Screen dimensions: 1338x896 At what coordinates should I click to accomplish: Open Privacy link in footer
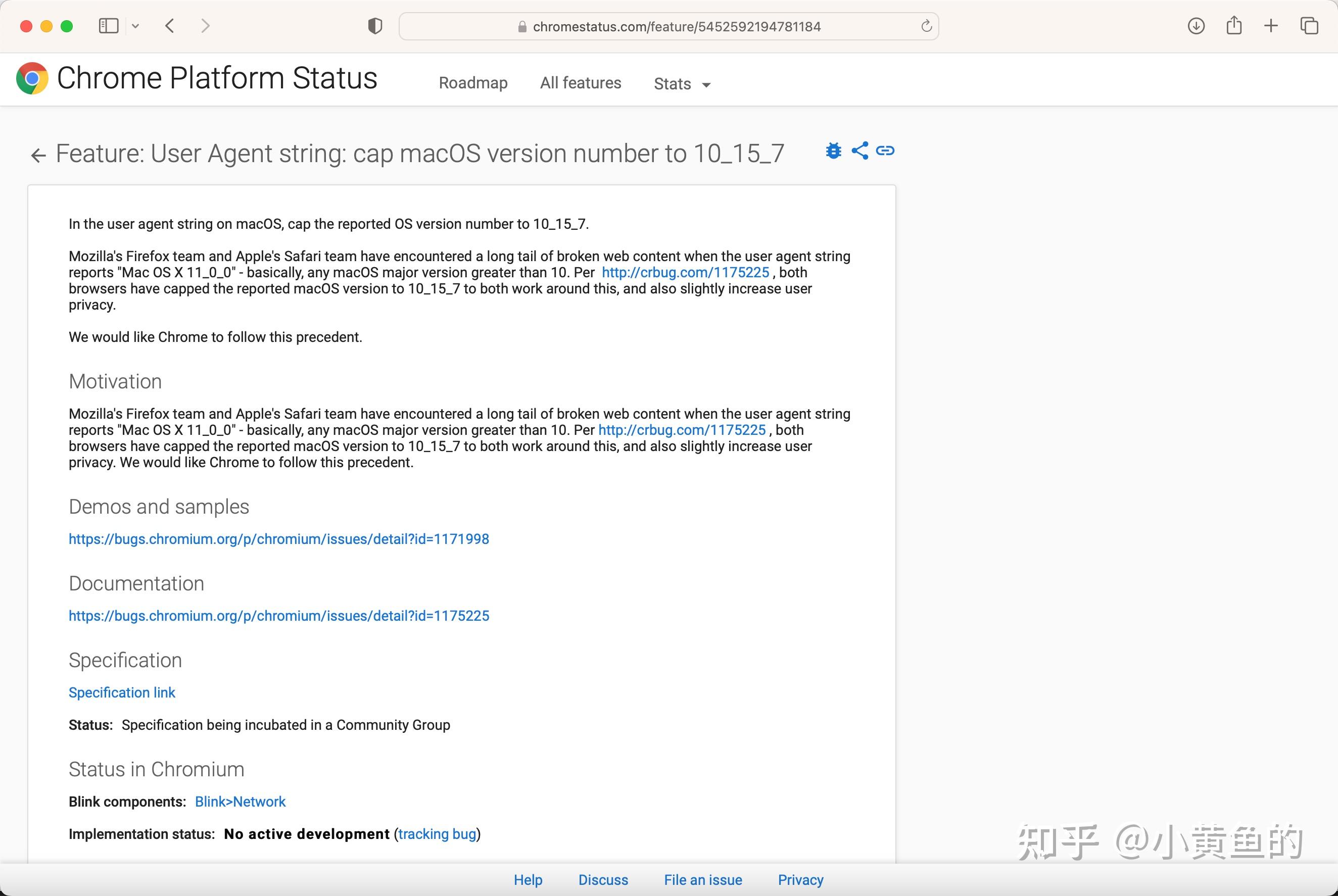(801, 880)
